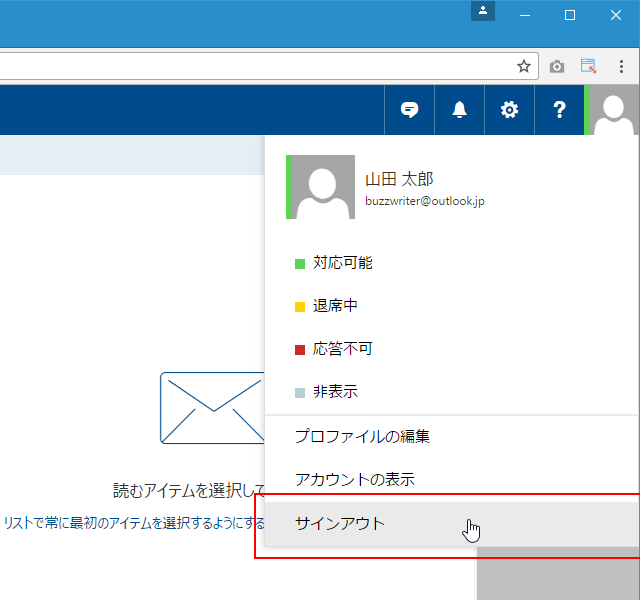Click the name 山田 太郎

point(399,179)
